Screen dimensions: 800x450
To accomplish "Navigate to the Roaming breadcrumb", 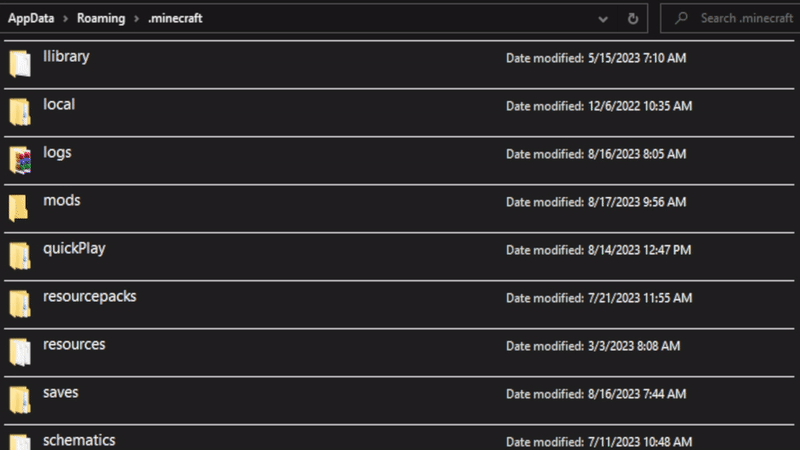I will click(x=100, y=18).
